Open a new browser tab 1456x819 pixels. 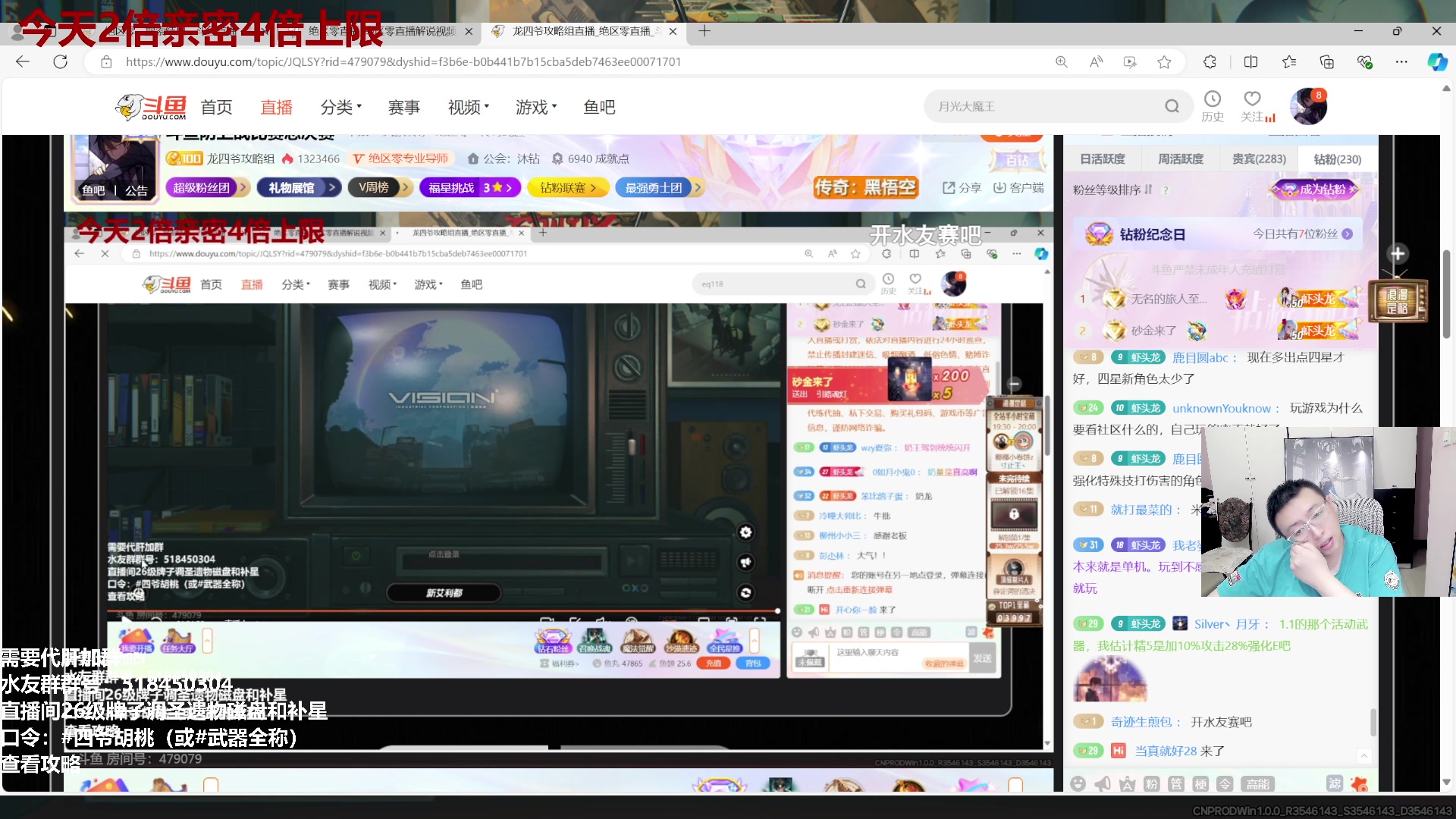coord(704,31)
